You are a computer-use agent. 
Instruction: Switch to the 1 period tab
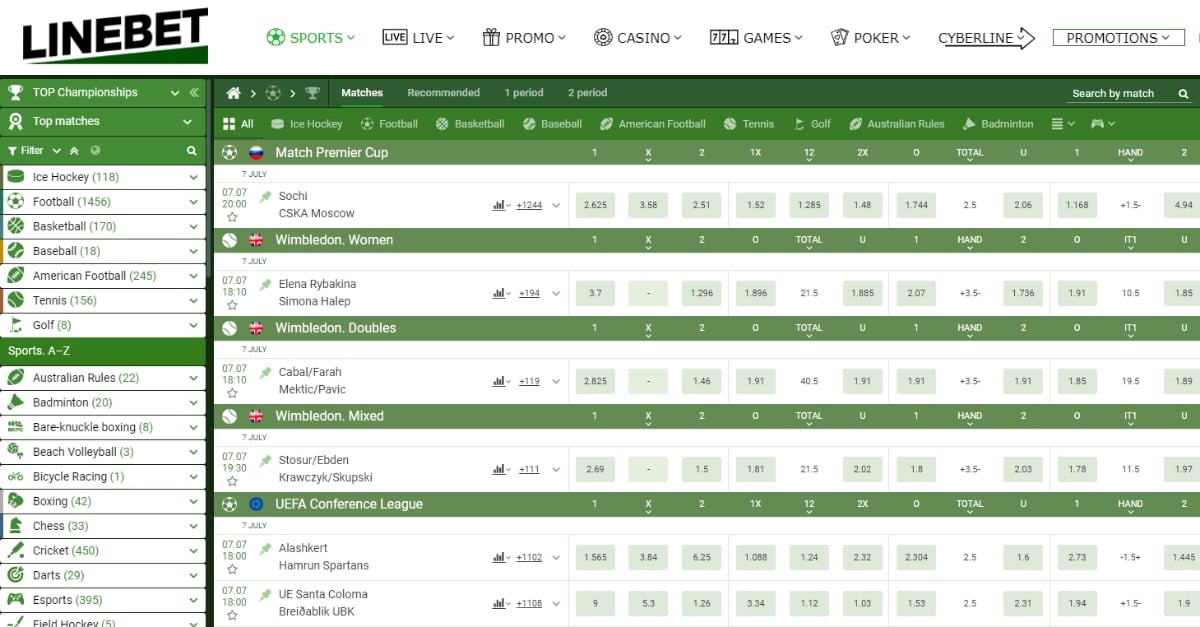[x=524, y=93]
